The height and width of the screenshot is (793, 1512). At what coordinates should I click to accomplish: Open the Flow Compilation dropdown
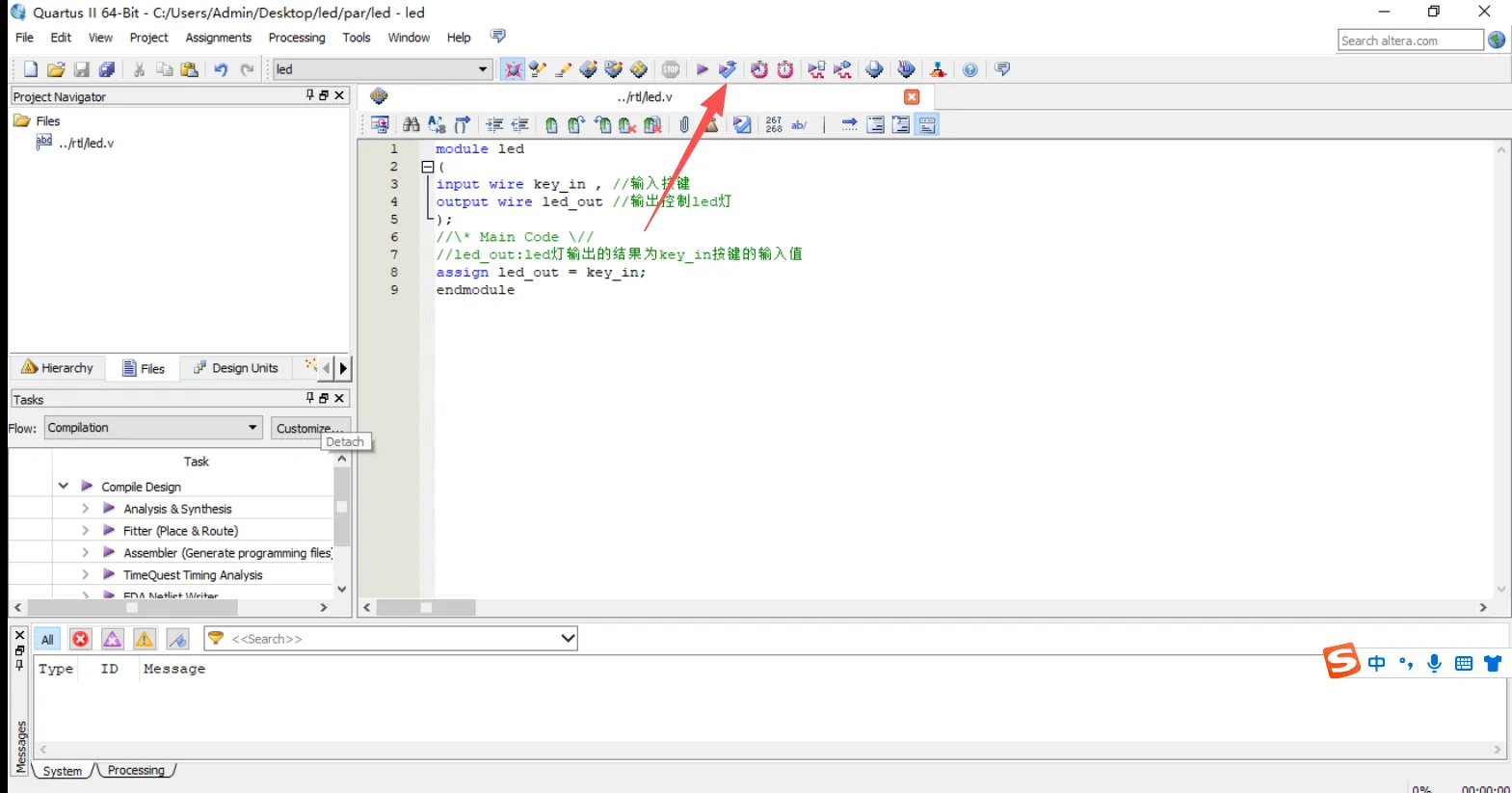click(x=252, y=427)
